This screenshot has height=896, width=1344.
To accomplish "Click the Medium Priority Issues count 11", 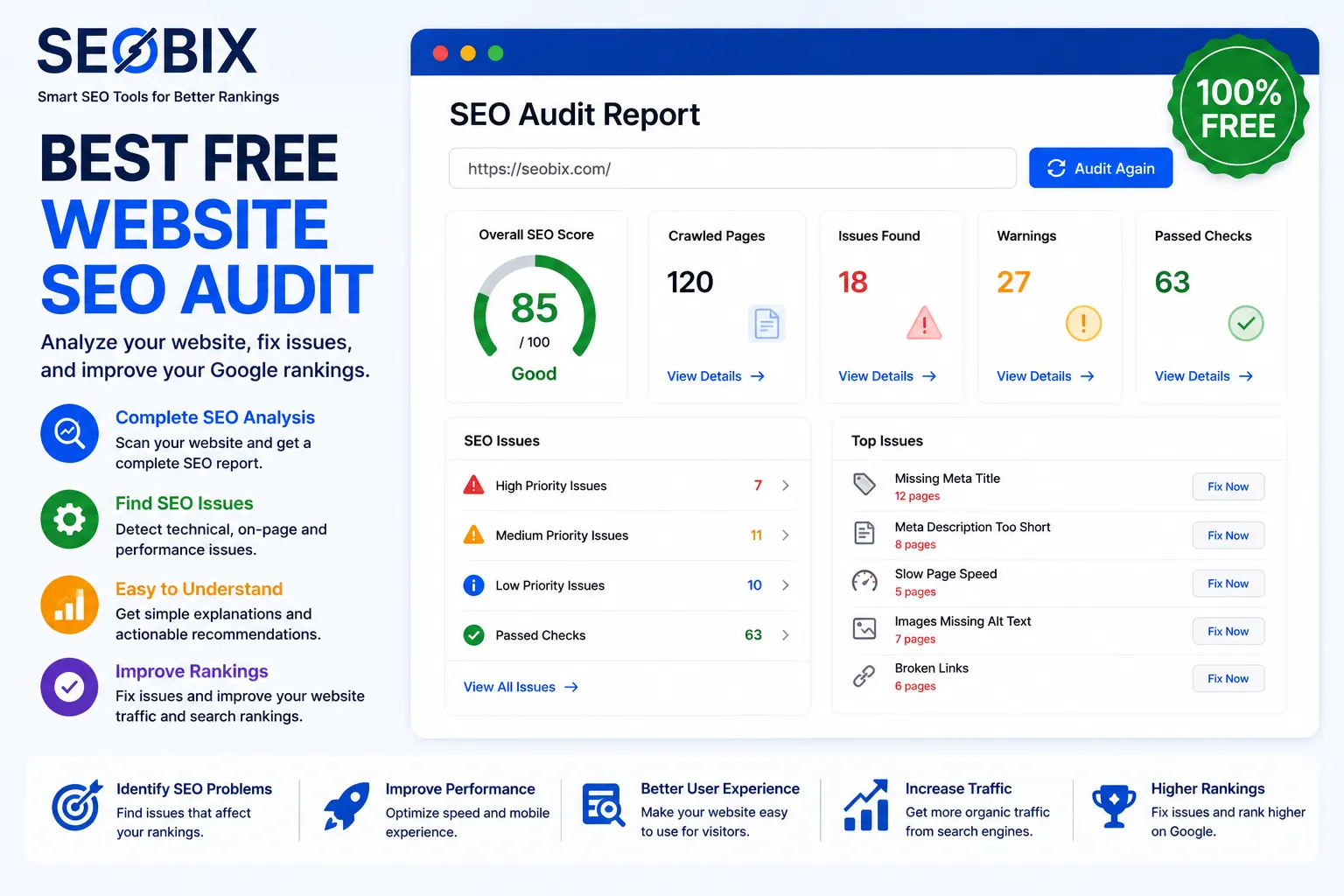I will click(756, 535).
